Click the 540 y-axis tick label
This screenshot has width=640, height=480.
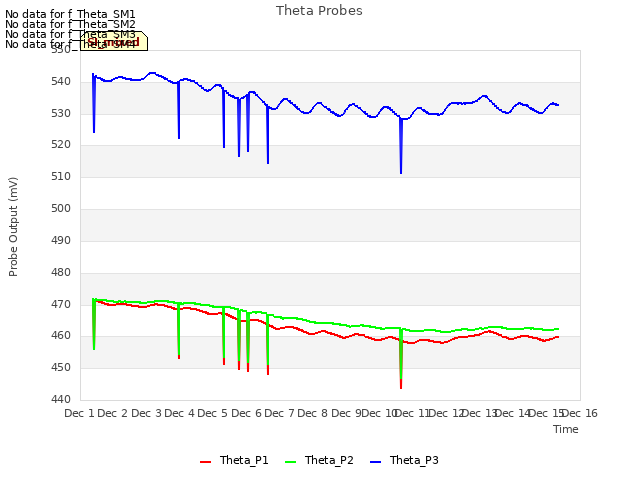(61, 82)
